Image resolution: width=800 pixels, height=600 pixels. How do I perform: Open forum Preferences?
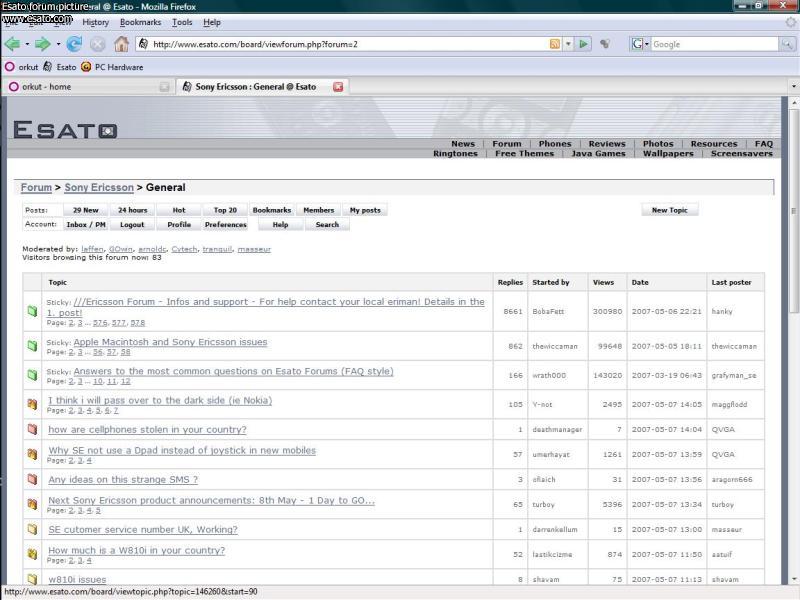click(x=226, y=224)
